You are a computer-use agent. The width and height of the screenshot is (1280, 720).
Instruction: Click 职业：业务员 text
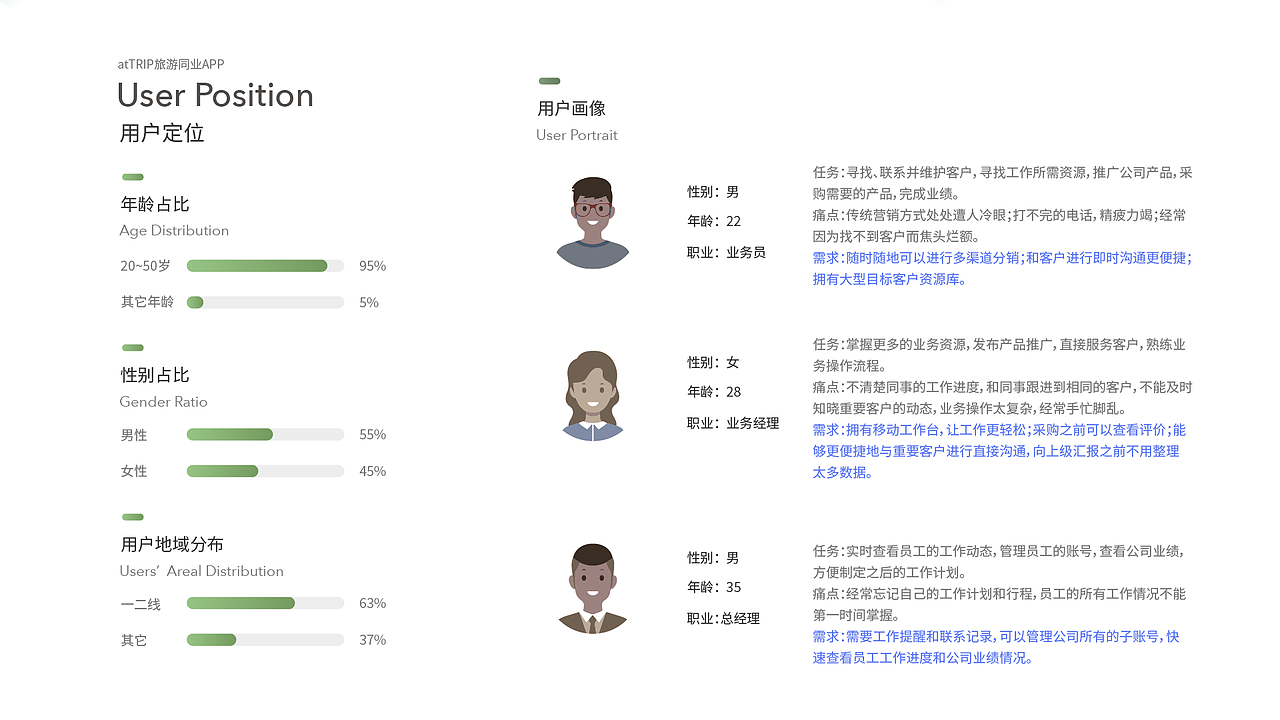tap(726, 253)
